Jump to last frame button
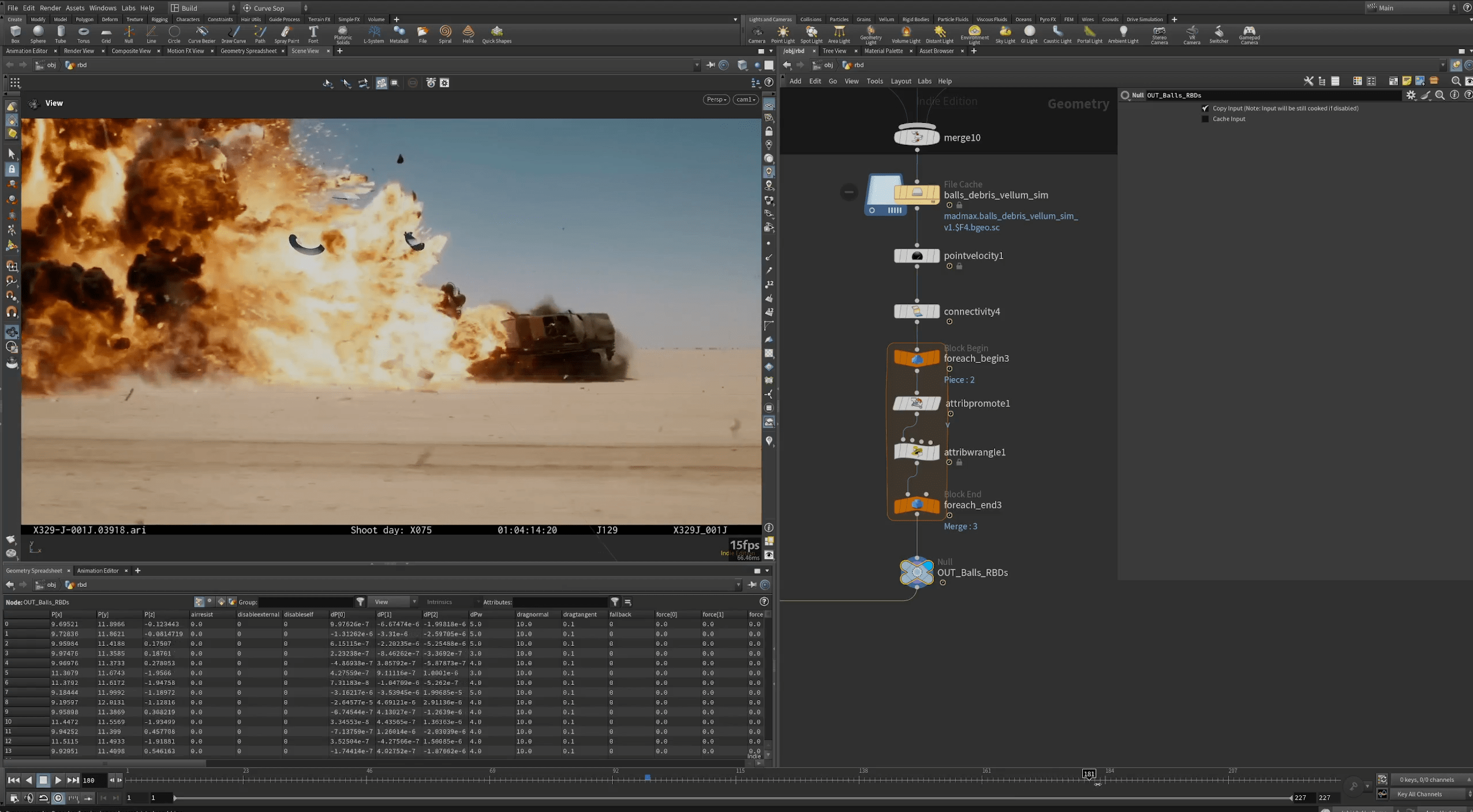 click(73, 780)
